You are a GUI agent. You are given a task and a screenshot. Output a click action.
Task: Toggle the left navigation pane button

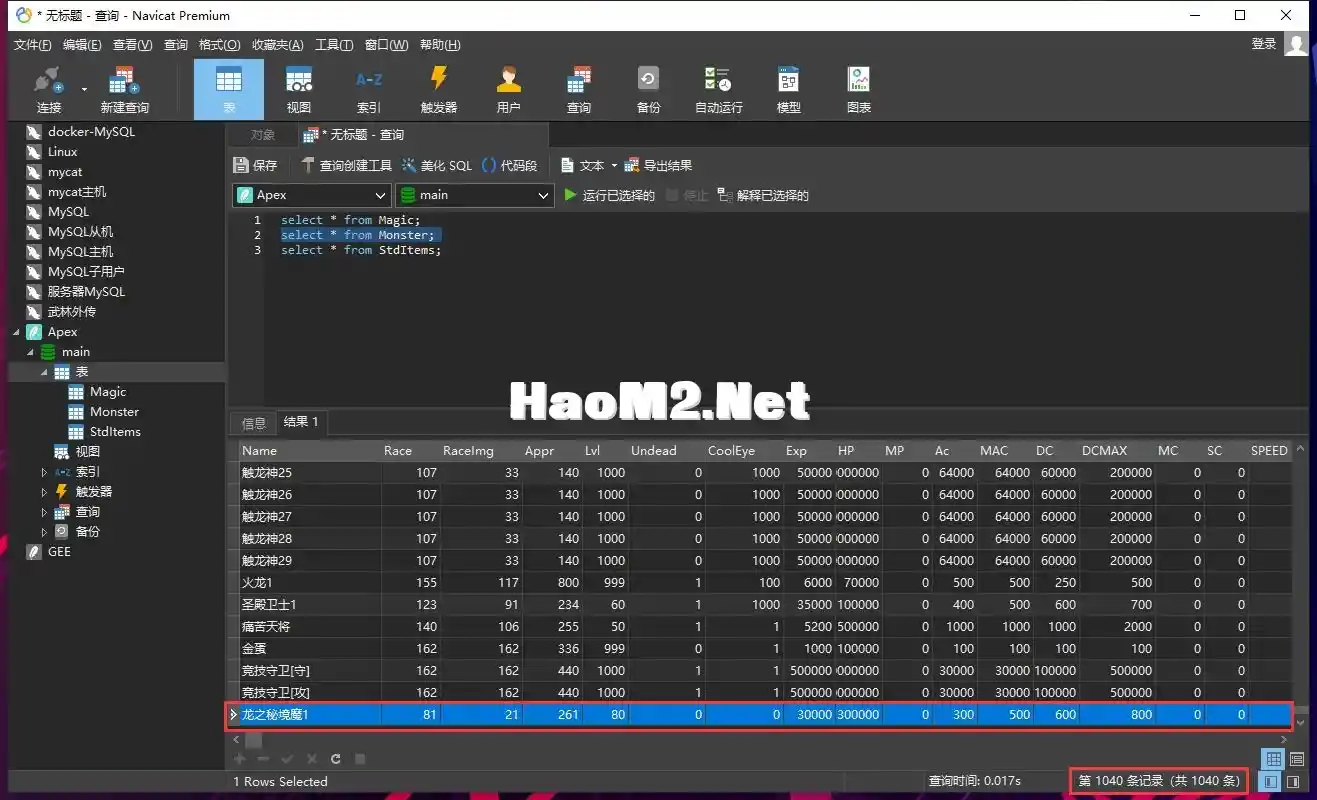point(1271,781)
